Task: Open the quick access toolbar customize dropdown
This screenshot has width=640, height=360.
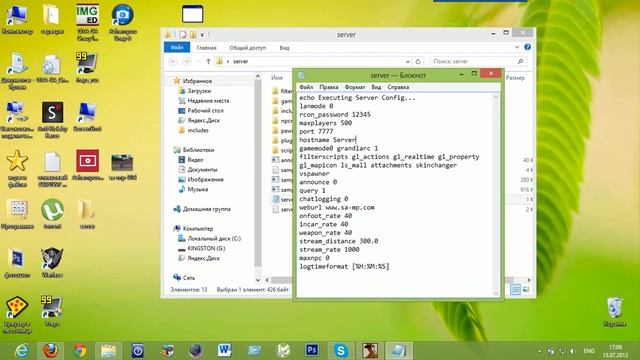Action: click(x=202, y=35)
